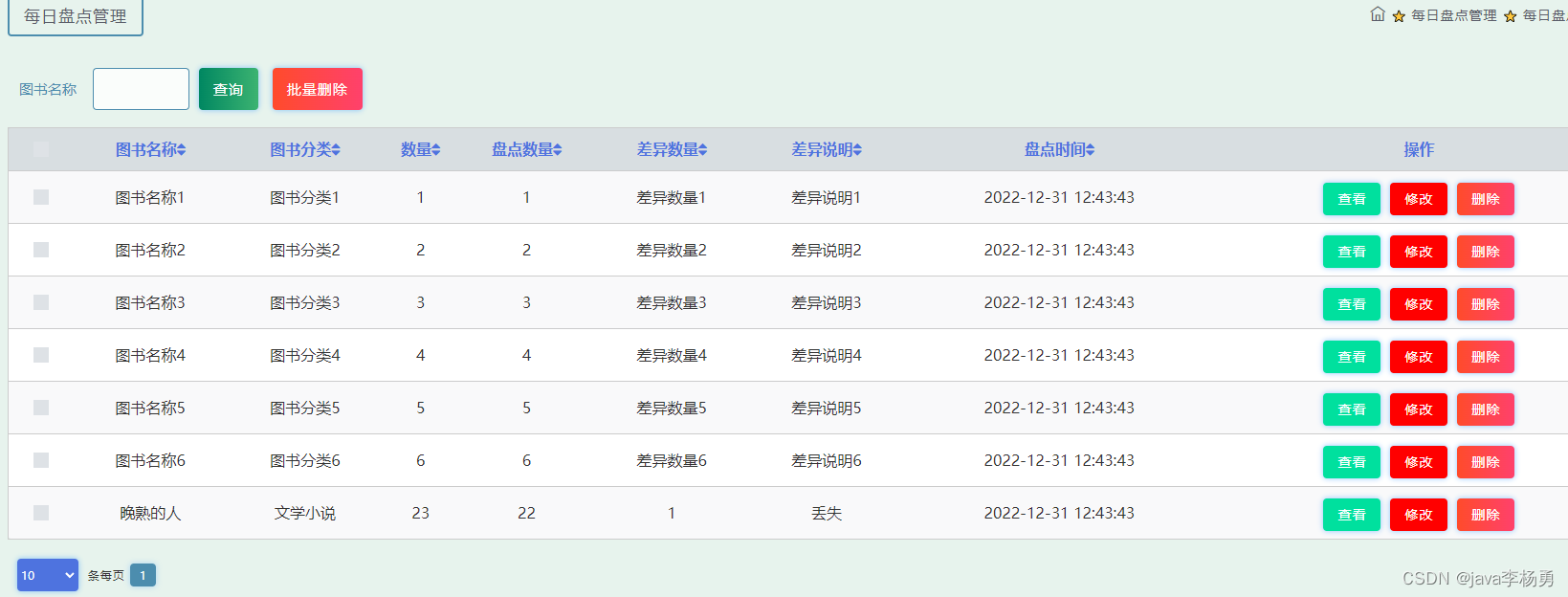Click the 图书名称 search input field
This screenshot has height=597, width=1568.
pos(141,89)
